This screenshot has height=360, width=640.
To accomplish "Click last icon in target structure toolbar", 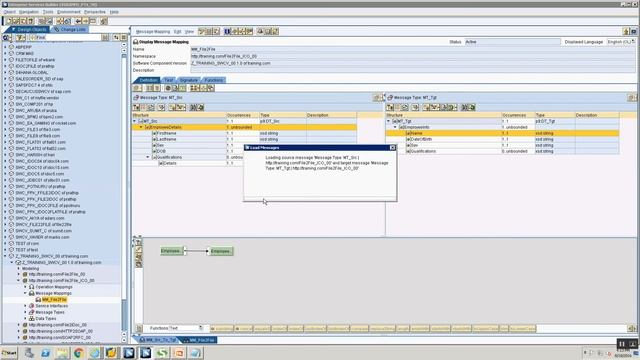I will pos(472,107).
